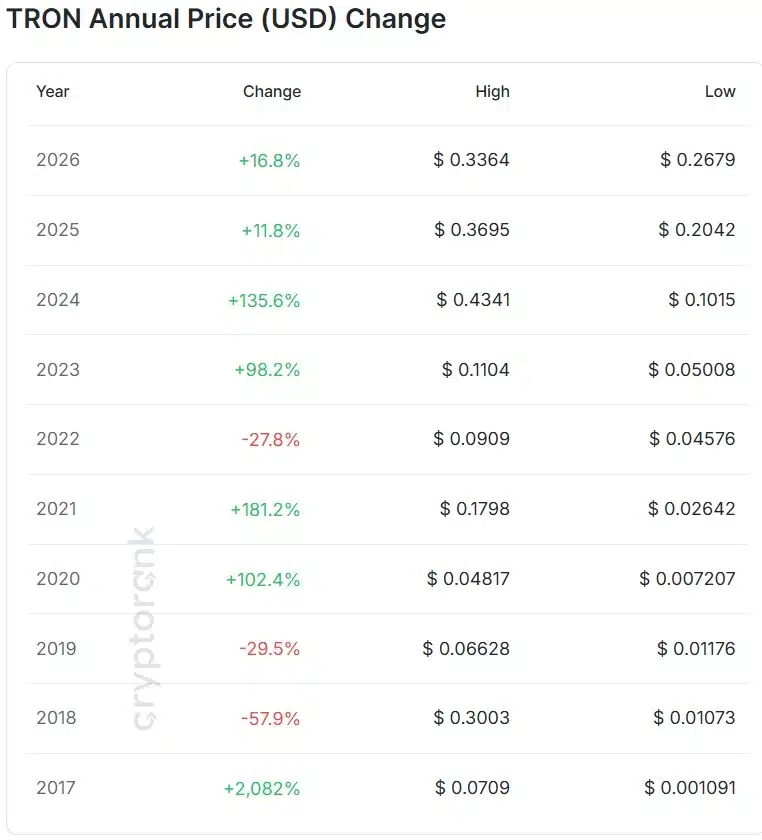Click the Year column header
The width and height of the screenshot is (762, 840).
(53, 91)
